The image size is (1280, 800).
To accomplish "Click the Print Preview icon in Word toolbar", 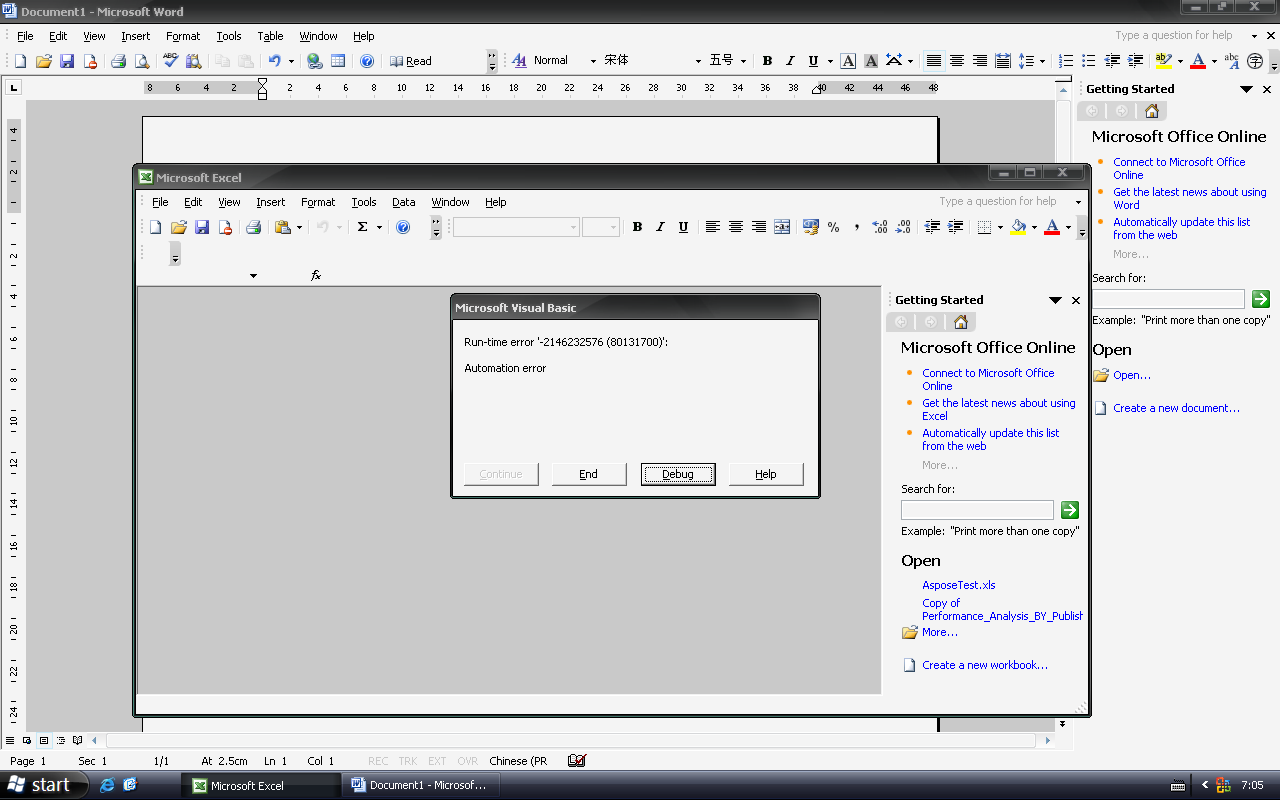I will [x=142, y=61].
